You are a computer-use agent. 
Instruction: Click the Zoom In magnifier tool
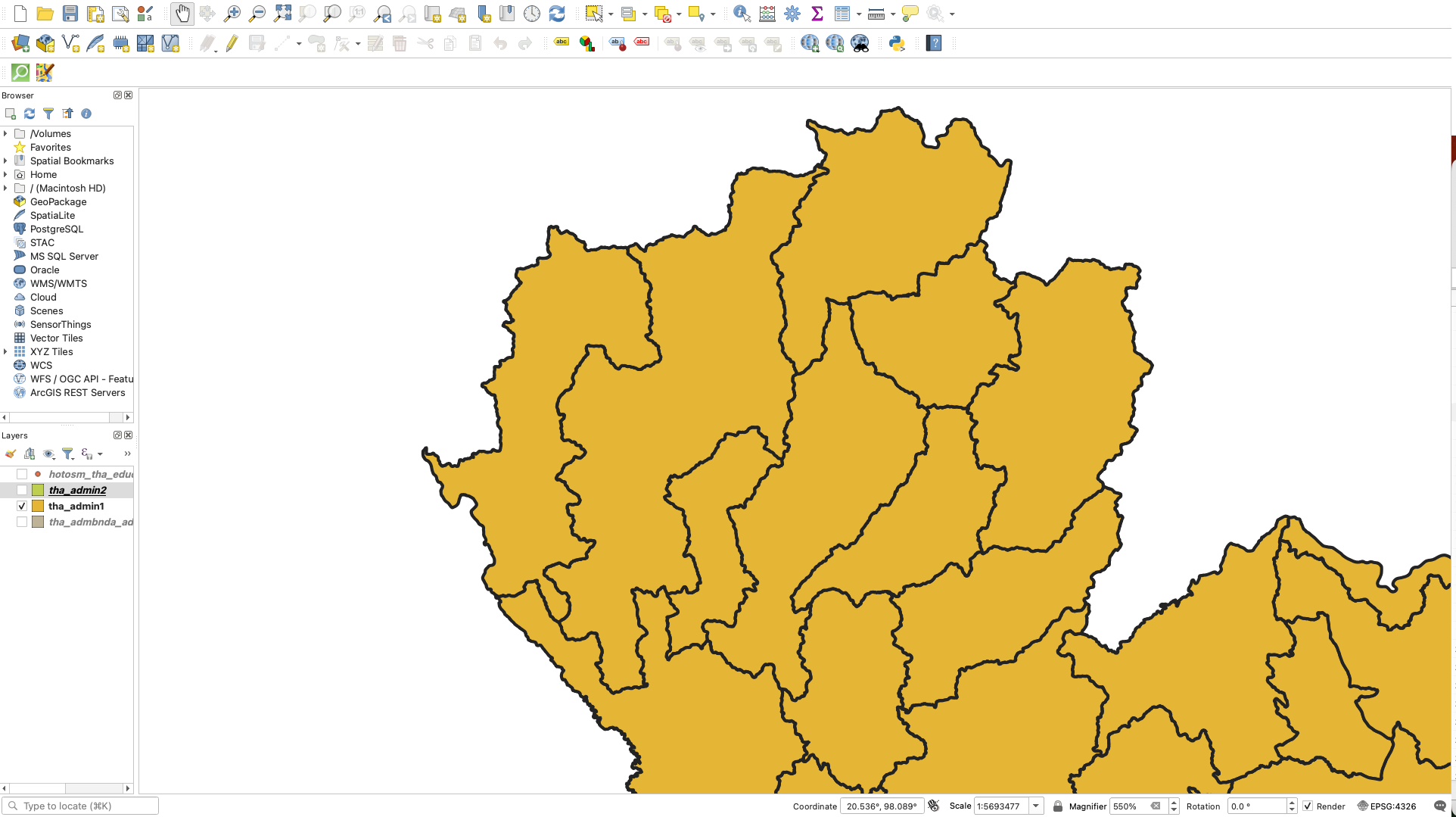coord(232,14)
